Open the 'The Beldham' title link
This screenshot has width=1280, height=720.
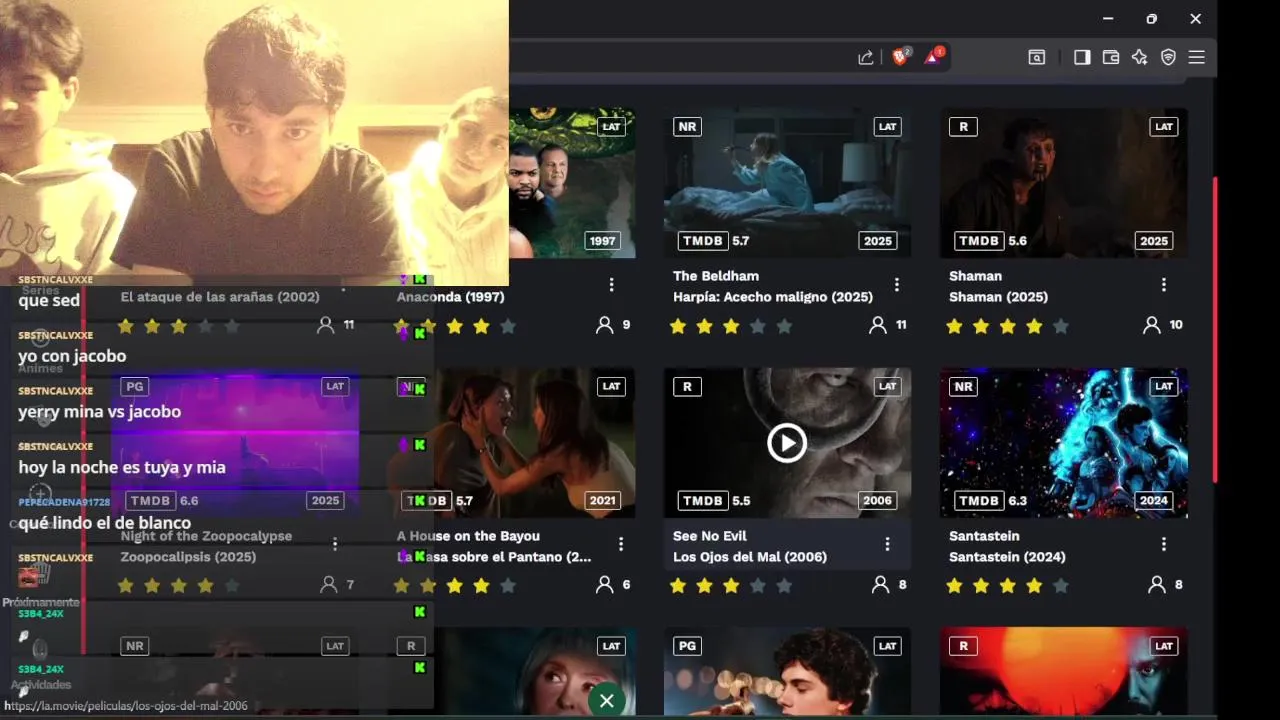716,276
